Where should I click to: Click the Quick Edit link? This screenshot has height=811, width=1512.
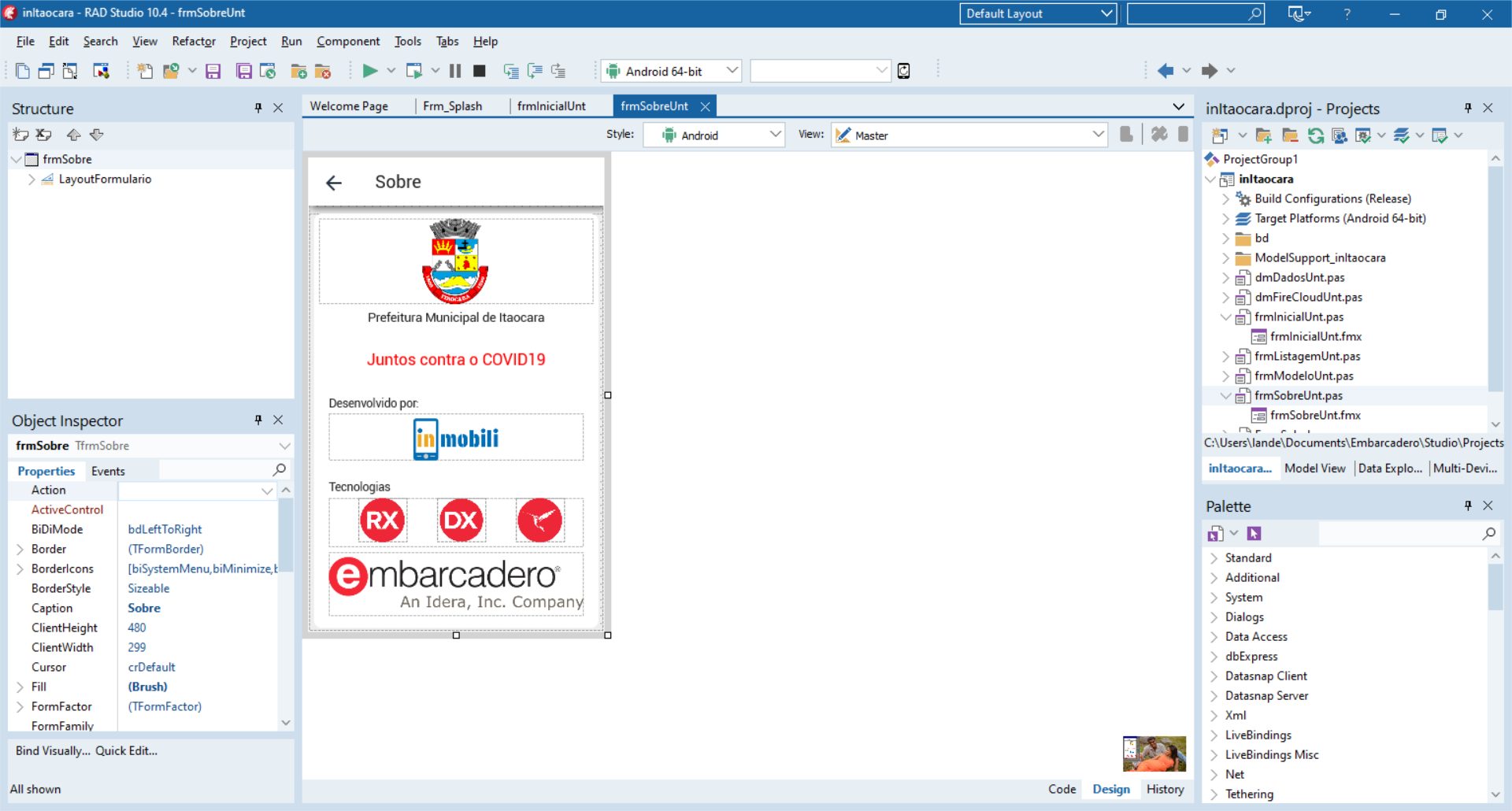[x=127, y=751]
